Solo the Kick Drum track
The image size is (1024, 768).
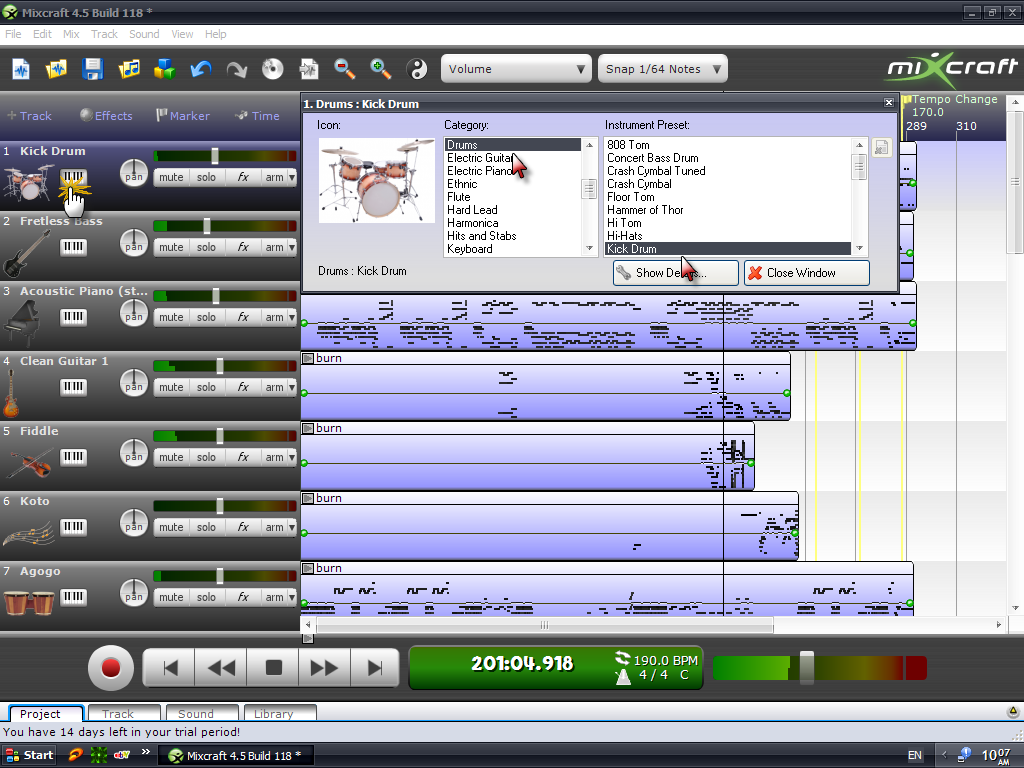pyautogui.click(x=206, y=177)
